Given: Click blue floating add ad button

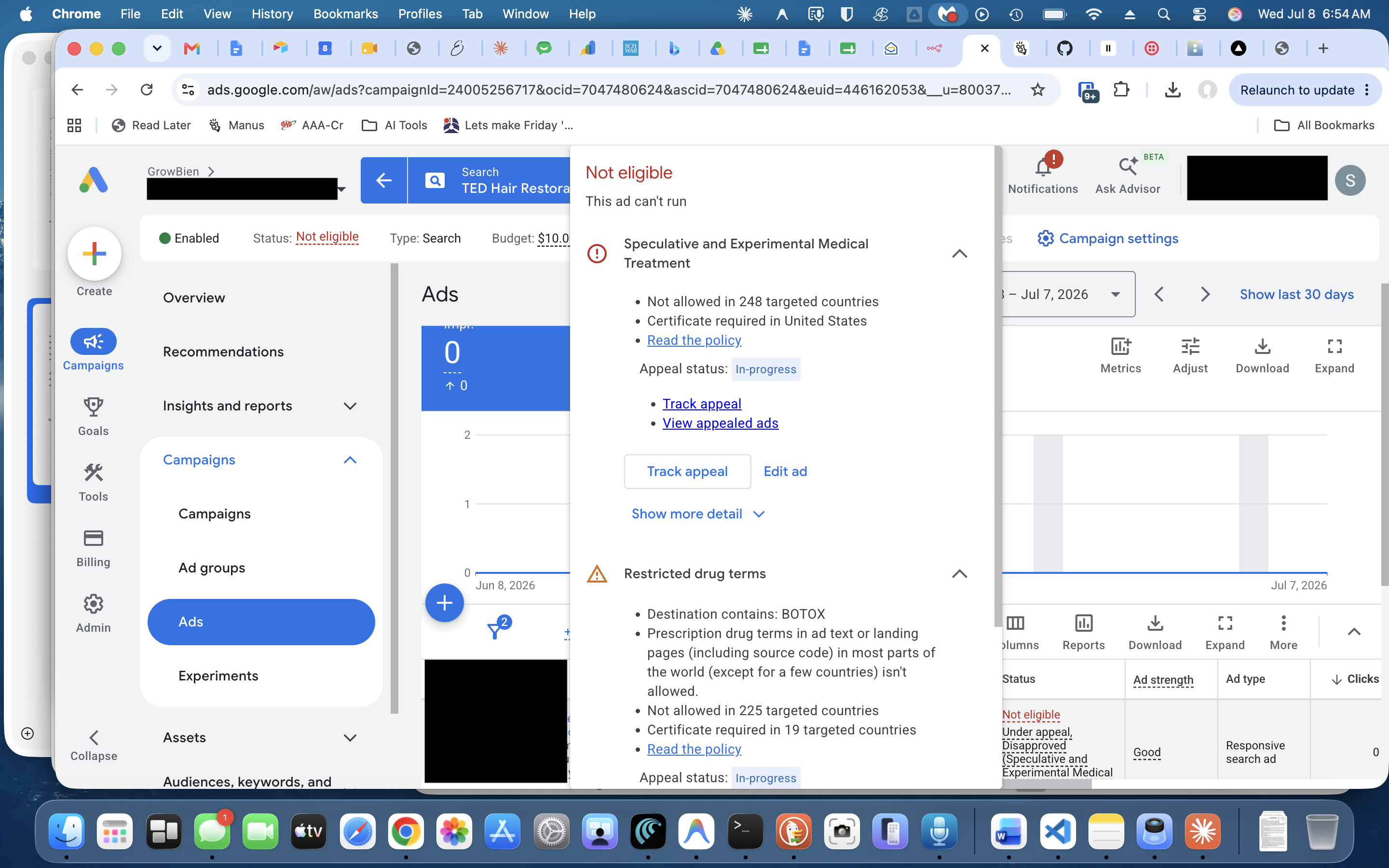Looking at the screenshot, I should point(444,603).
